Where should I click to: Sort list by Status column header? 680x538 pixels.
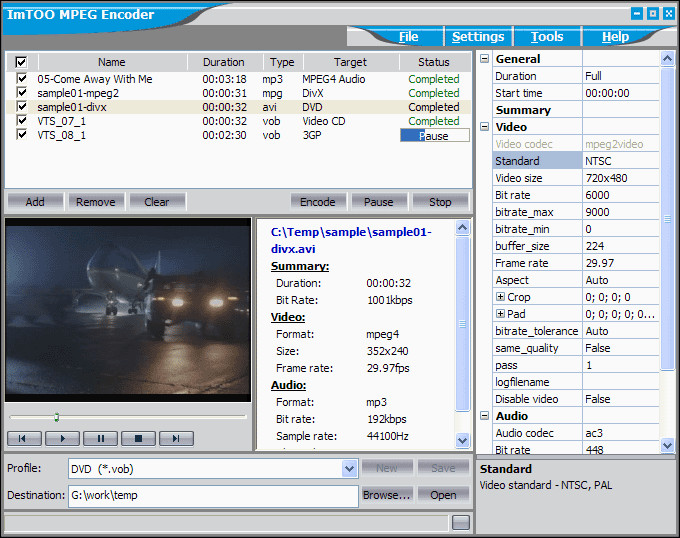coord(434,62)
